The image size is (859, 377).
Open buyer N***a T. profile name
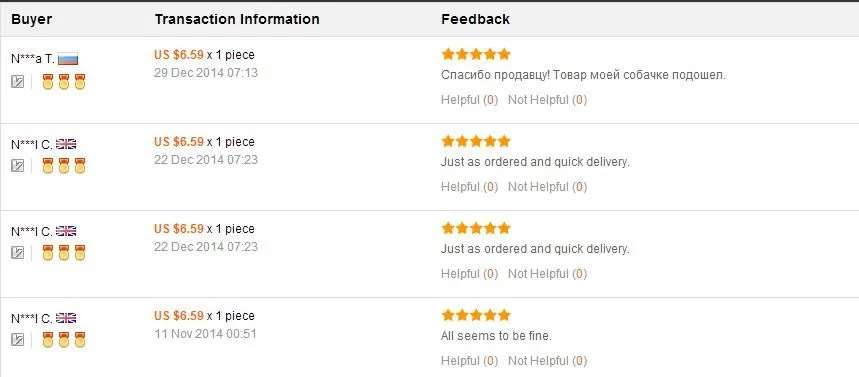pyautogui.click(x=33, y=59)
